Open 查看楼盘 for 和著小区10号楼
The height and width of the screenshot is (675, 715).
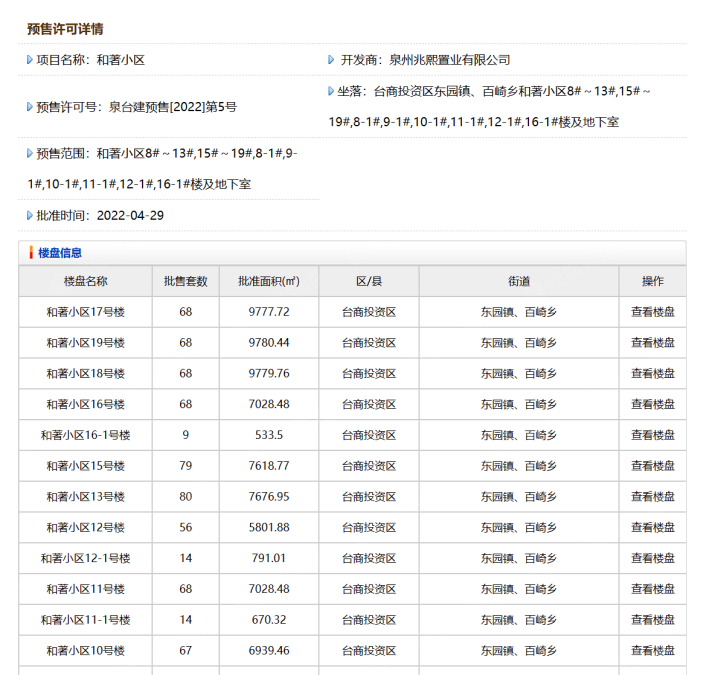tap(653, 650)
